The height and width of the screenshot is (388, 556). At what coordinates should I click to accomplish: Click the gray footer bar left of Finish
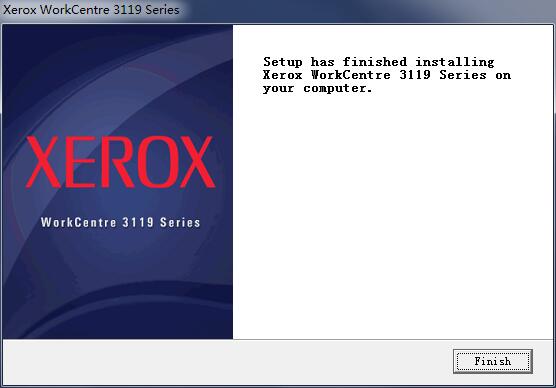point(227,361)
